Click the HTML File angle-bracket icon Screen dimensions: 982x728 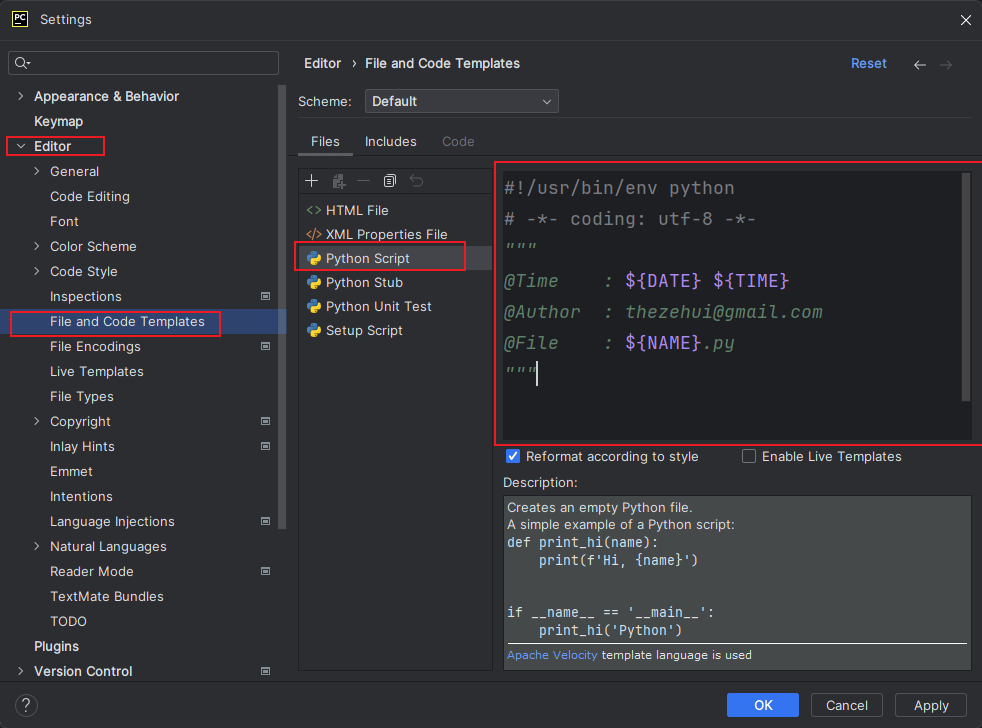coord(314,211)
